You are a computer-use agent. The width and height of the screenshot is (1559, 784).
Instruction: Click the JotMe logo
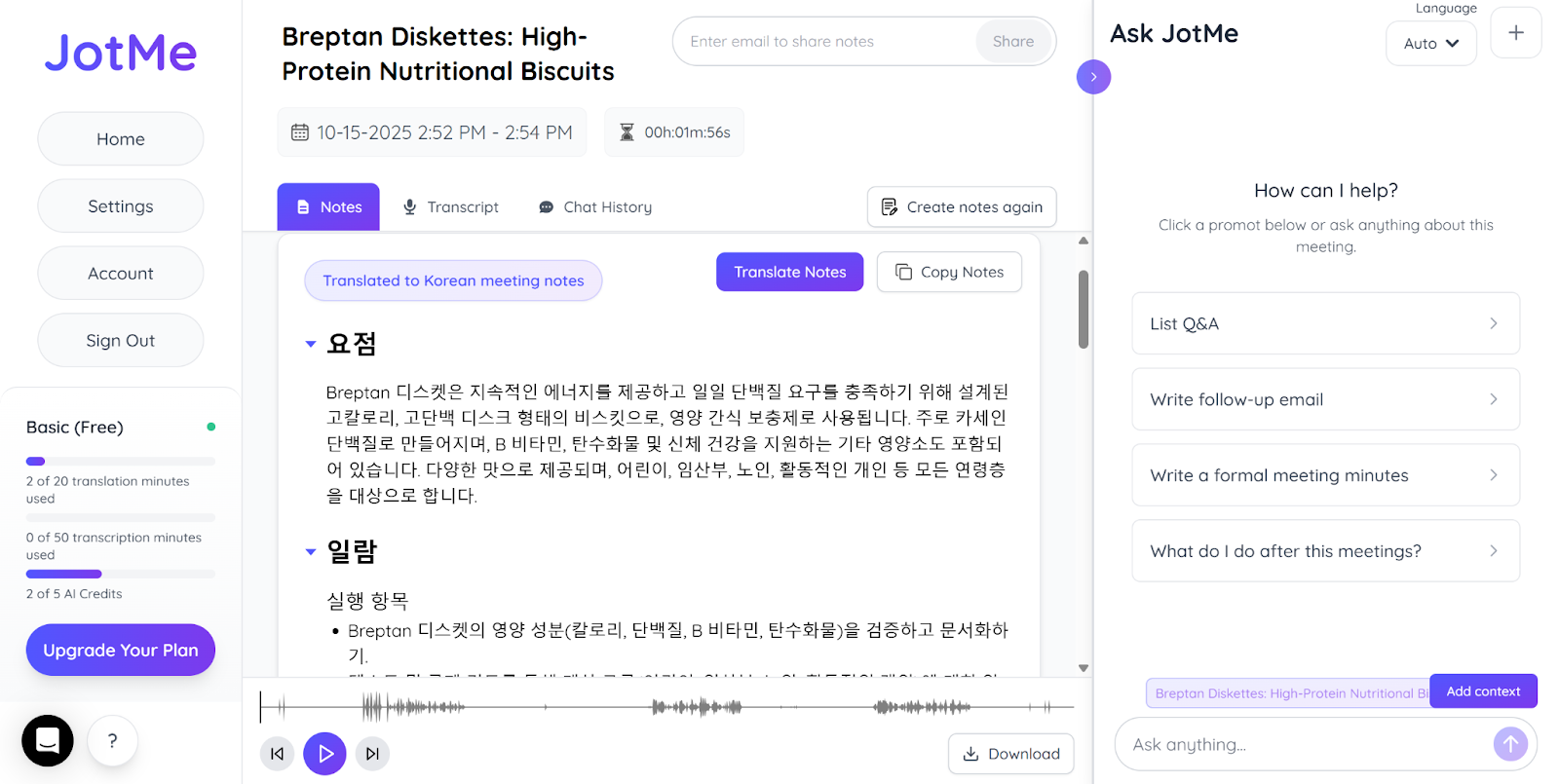point(121,53)
